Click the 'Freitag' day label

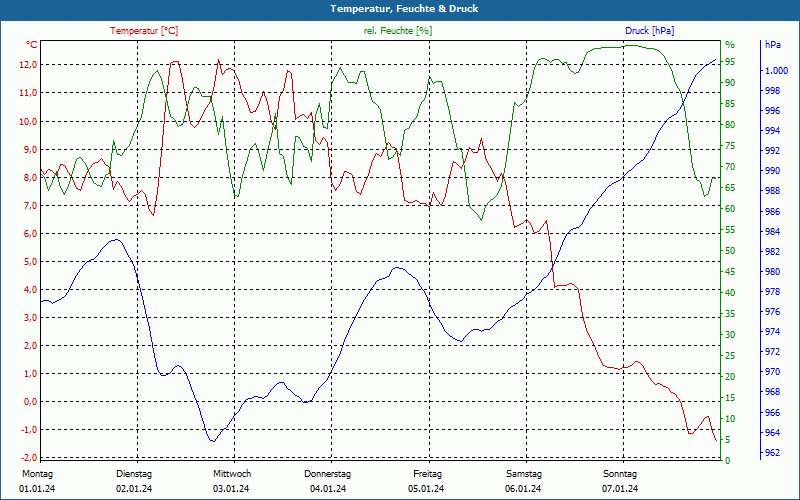pyautogui.click(x=428, y=474)
